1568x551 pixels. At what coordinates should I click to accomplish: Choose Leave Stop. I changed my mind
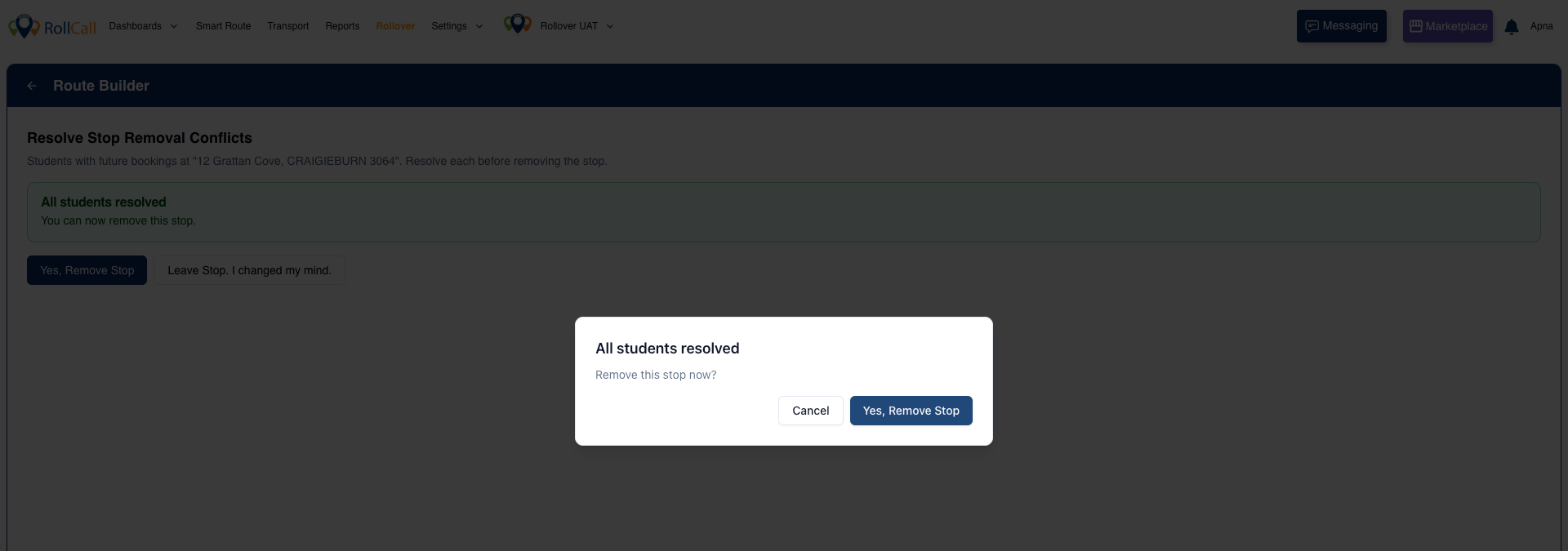click(249, 270)
